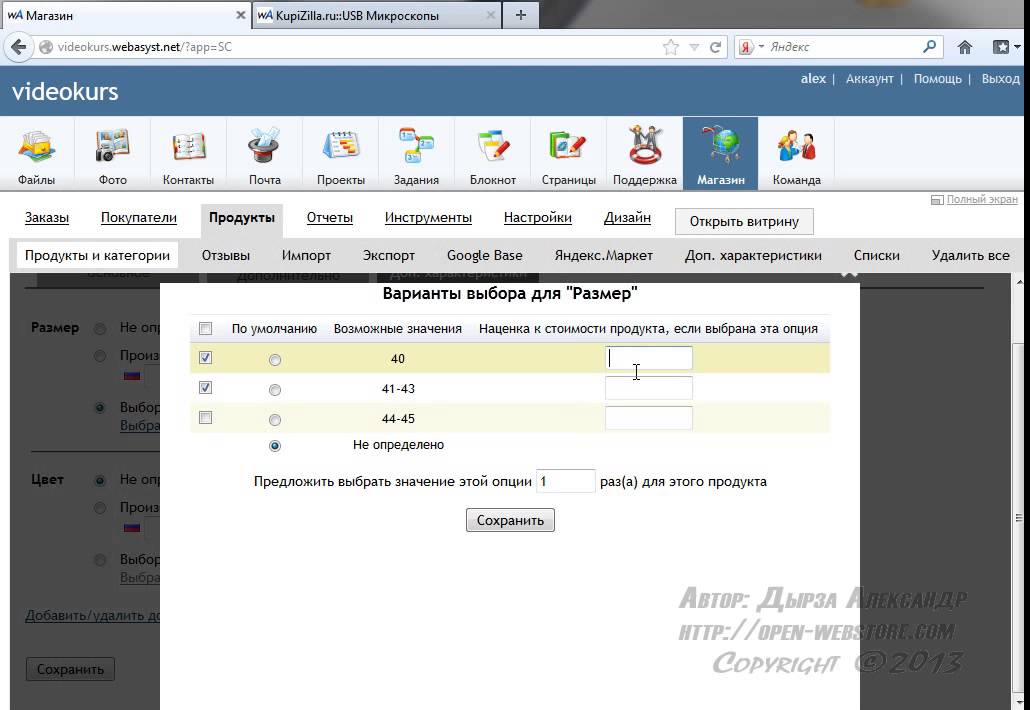Select the Продукты и категории submenu
This screenshot has height=710, width=1030.
click(x=97, y=255)
